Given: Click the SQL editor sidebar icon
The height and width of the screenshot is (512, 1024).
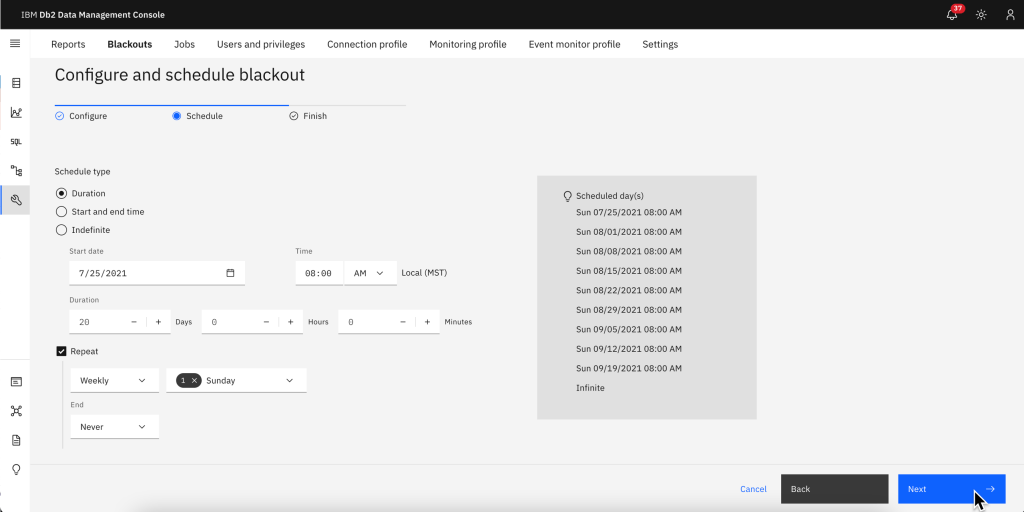Looking at the screenshot, I should (x=16, y=142).
